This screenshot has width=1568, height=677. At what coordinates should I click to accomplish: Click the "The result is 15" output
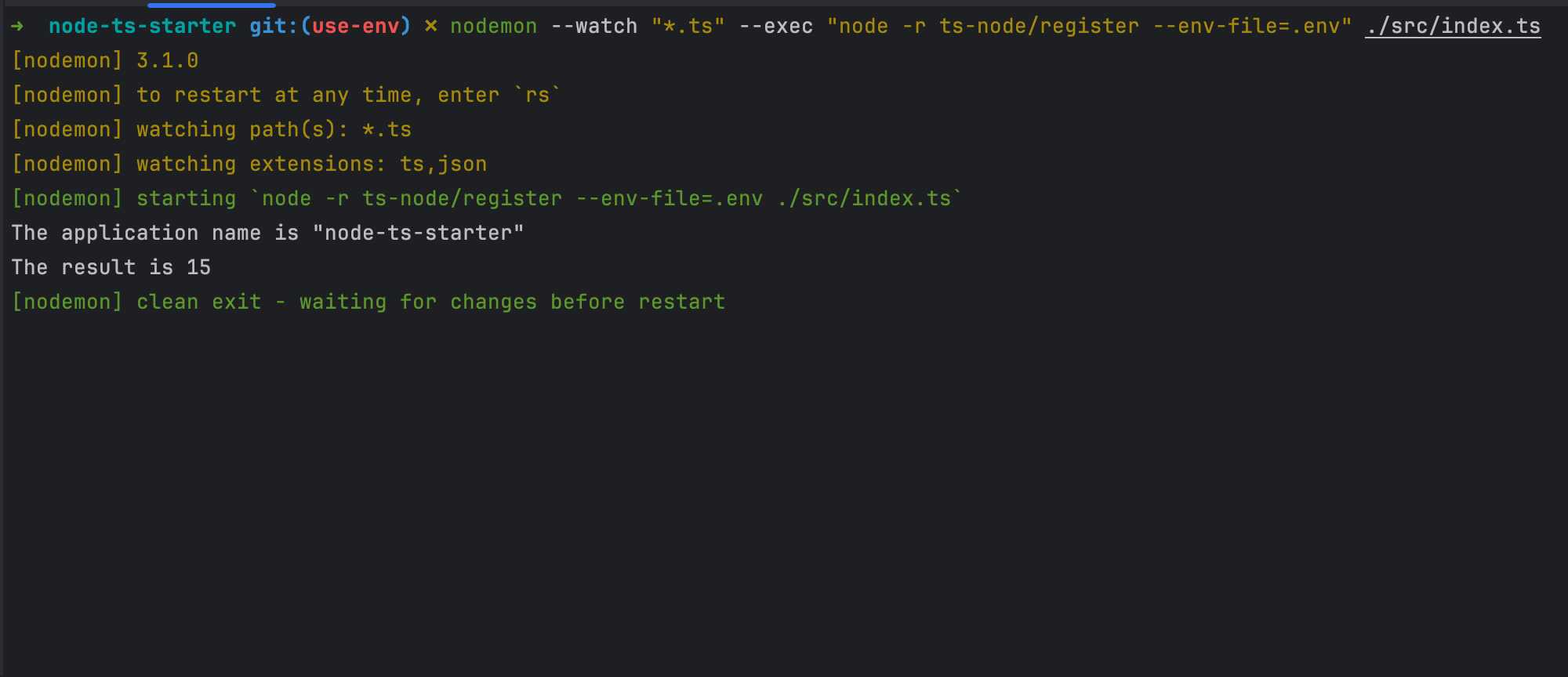click(111, 268)
